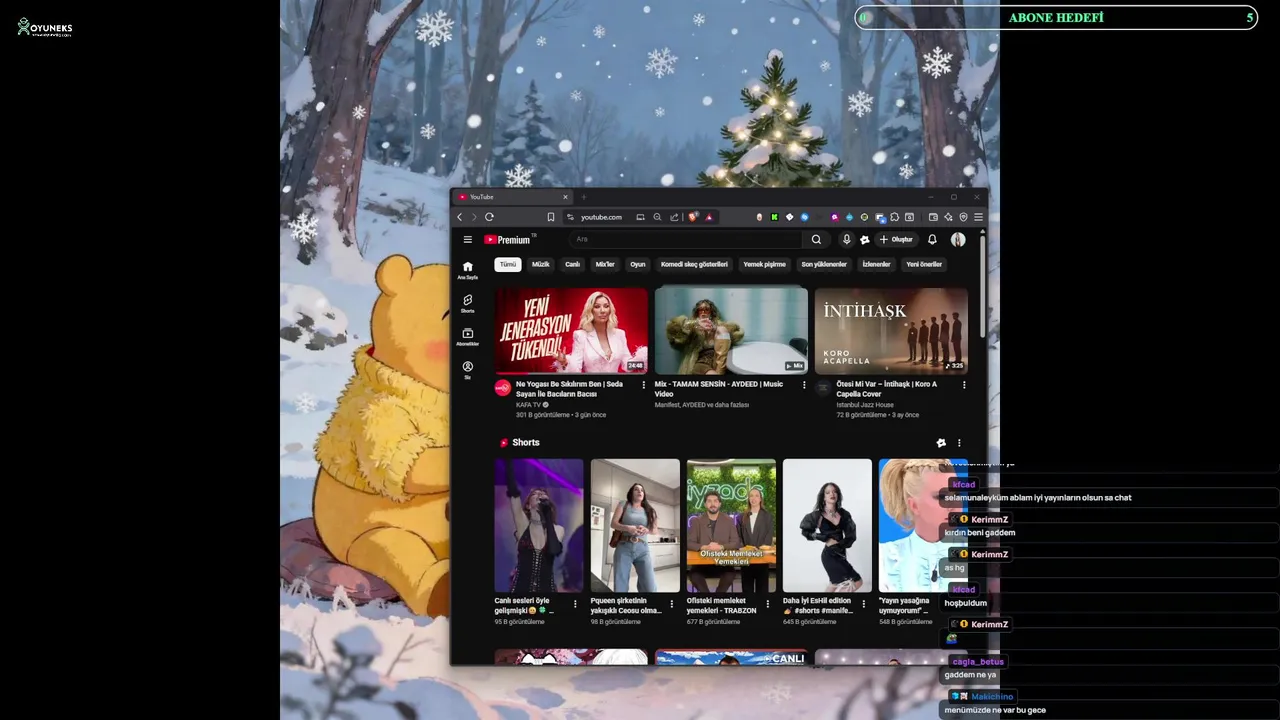Select the Yemek pişirme filter chip
The height and width of the screenshot is (720, 1280).
coord(764,264)
